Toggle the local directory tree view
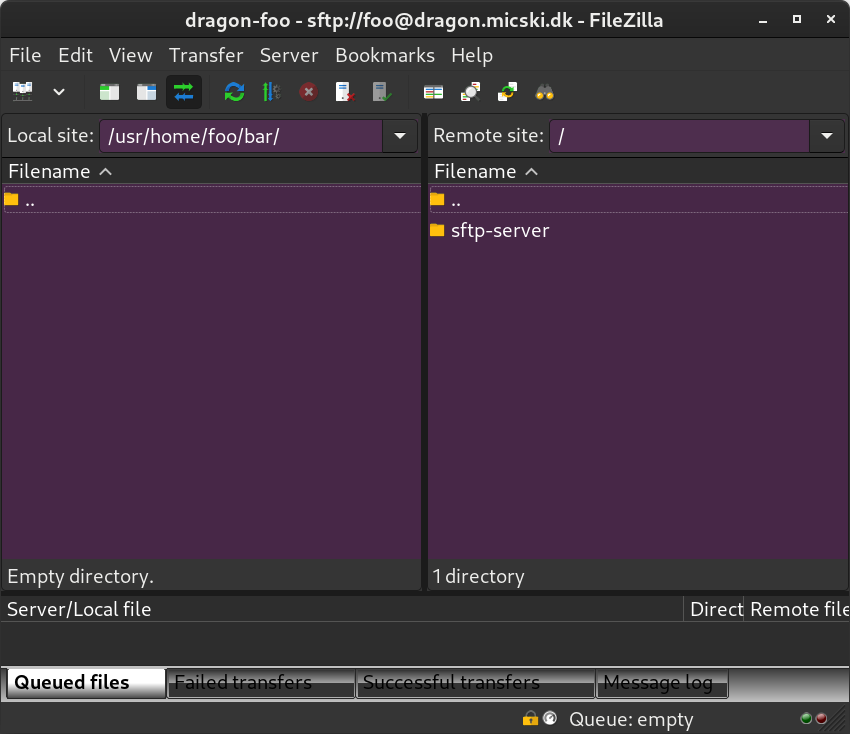The height and width of the screenshot is (734, 850). (110, 92)
